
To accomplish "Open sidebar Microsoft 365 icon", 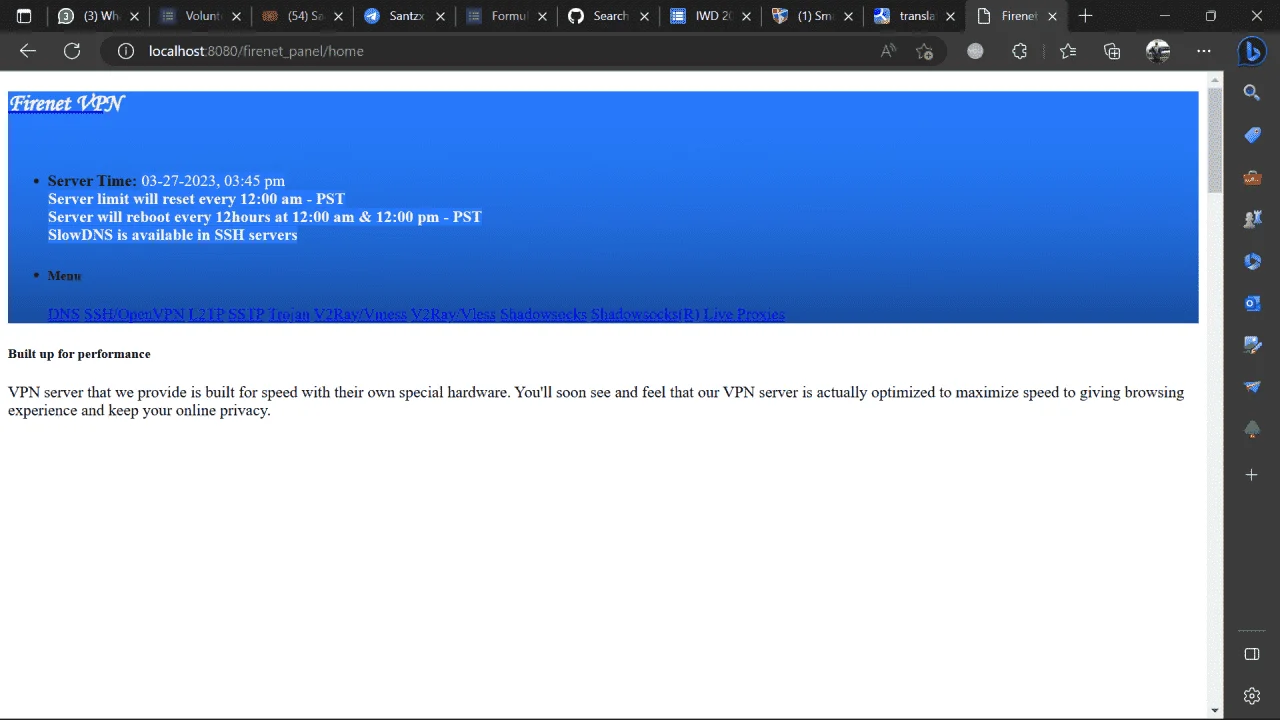I will pos(1251,261).
